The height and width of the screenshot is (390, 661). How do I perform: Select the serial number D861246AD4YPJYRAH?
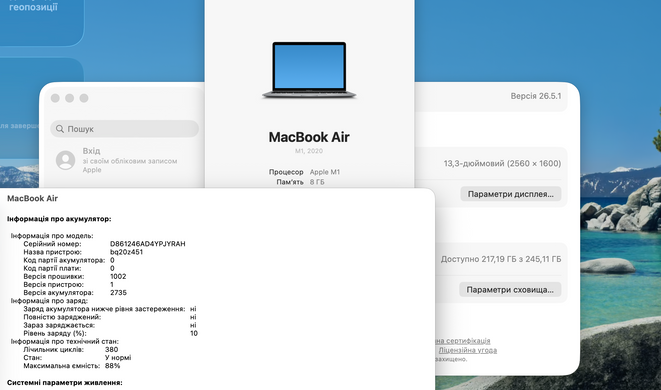click(148, 244)
